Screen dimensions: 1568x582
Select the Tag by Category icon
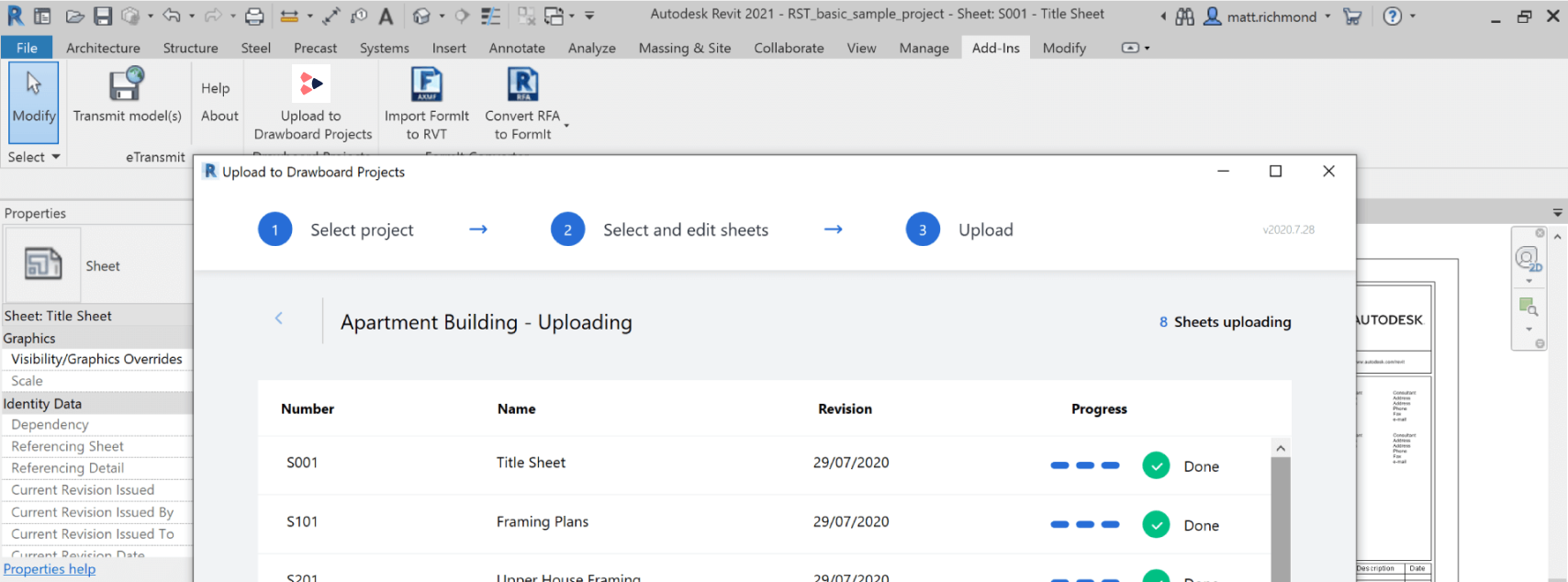[359, 16]
